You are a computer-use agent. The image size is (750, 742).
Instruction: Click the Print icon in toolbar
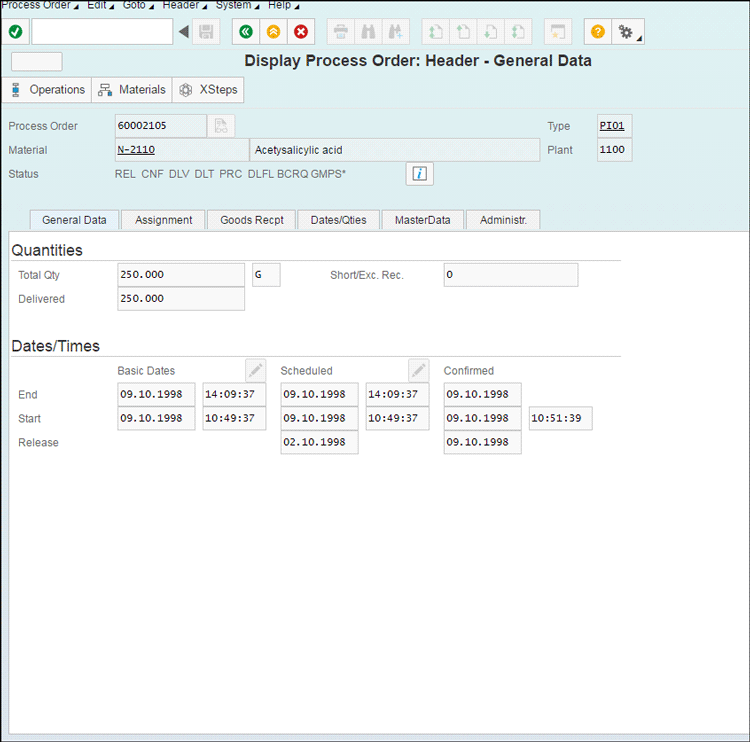pyautogui.click(x=341, y=32)
